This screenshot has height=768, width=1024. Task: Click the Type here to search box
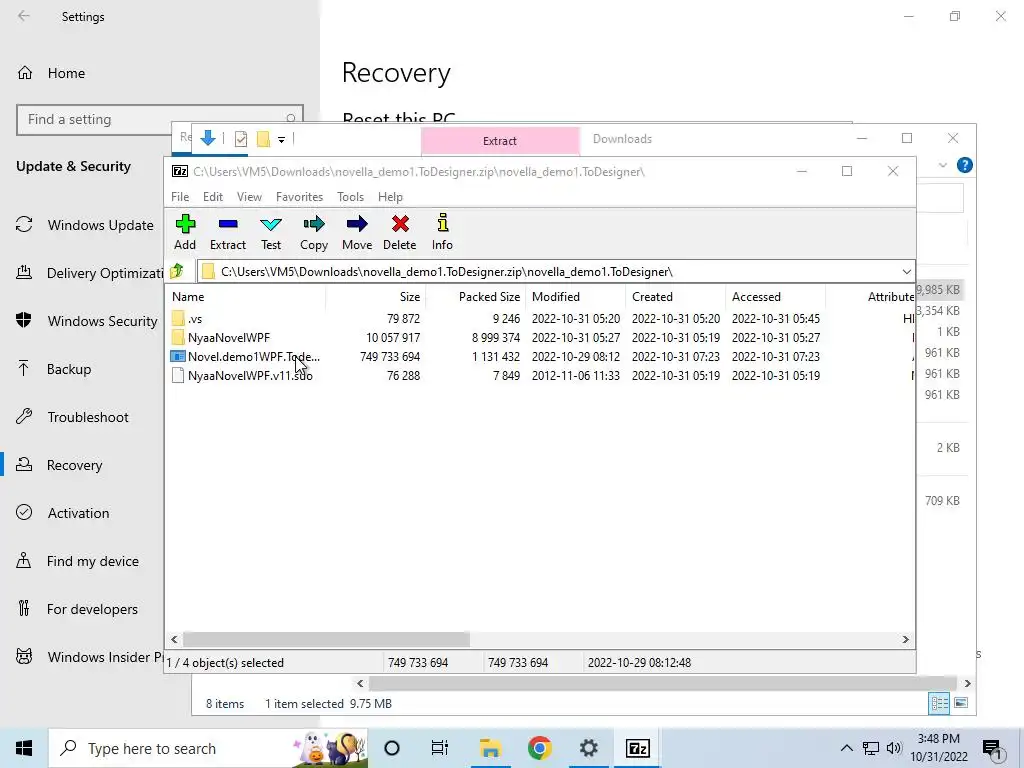208,748
